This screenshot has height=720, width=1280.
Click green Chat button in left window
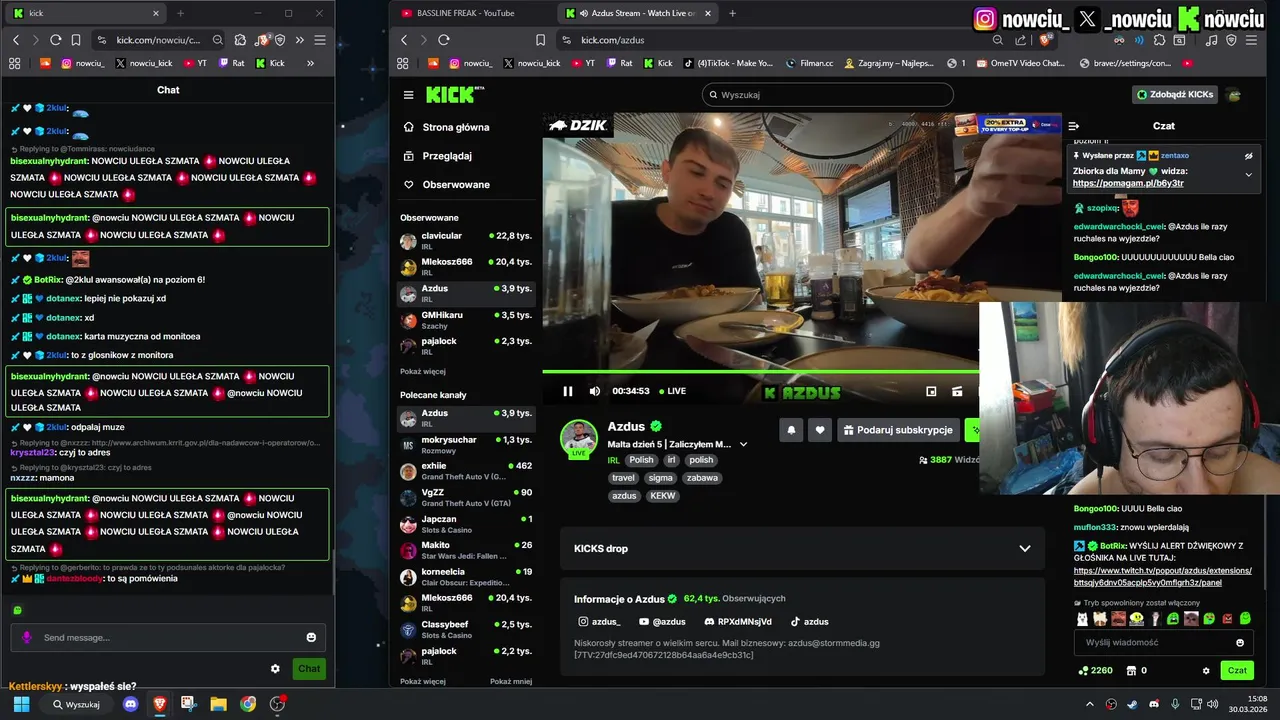pos(309,669)
